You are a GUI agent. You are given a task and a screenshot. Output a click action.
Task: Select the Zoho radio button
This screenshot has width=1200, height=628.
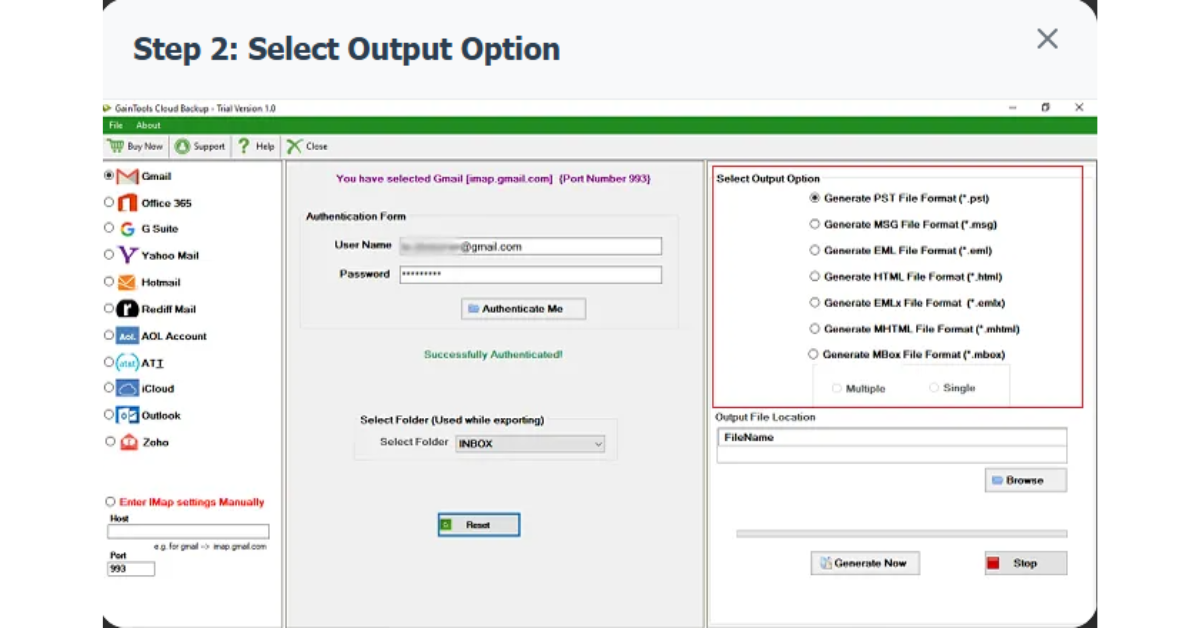pos(109,441)
